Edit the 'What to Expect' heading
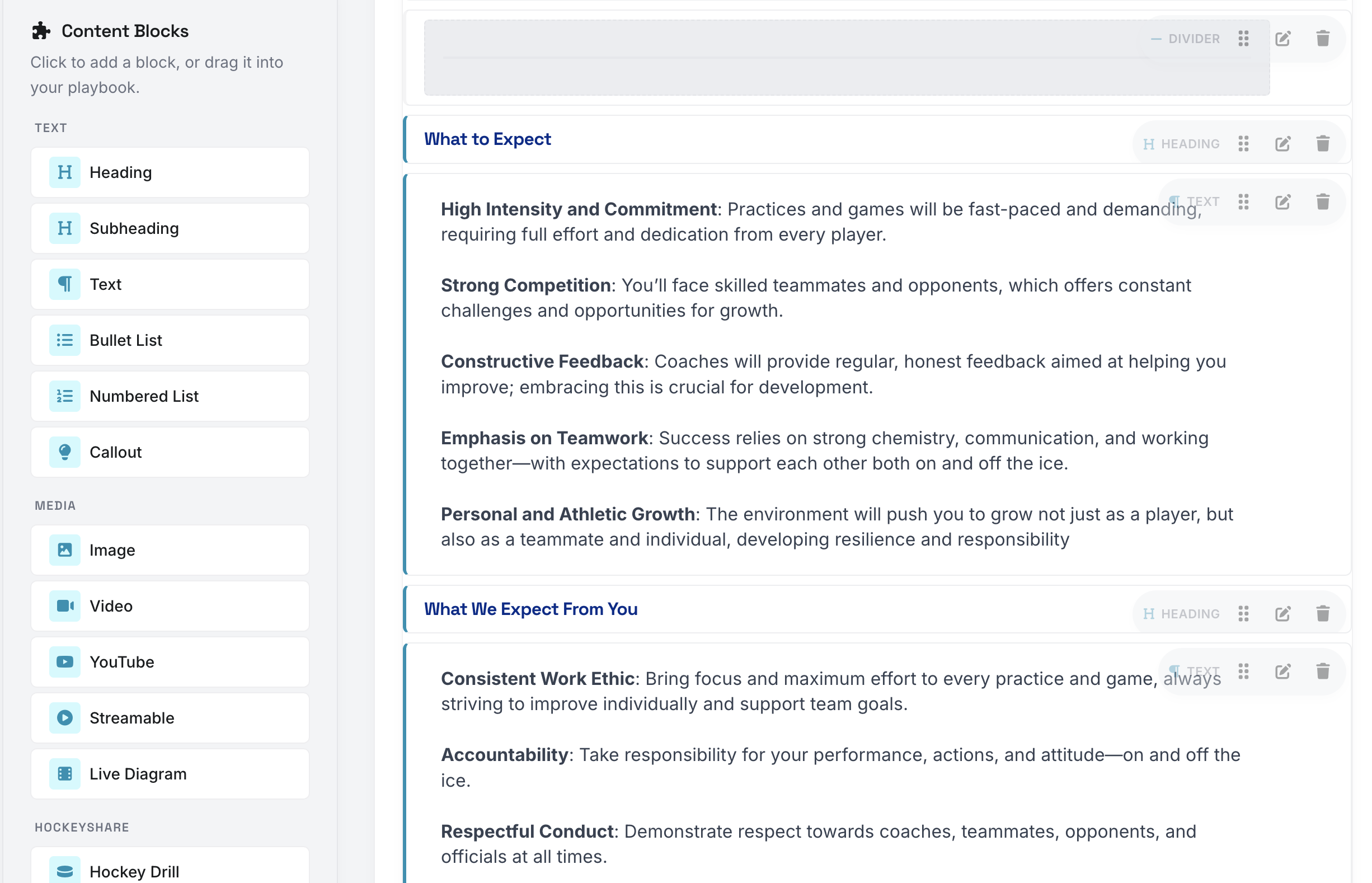 (x=1282, y=143)
